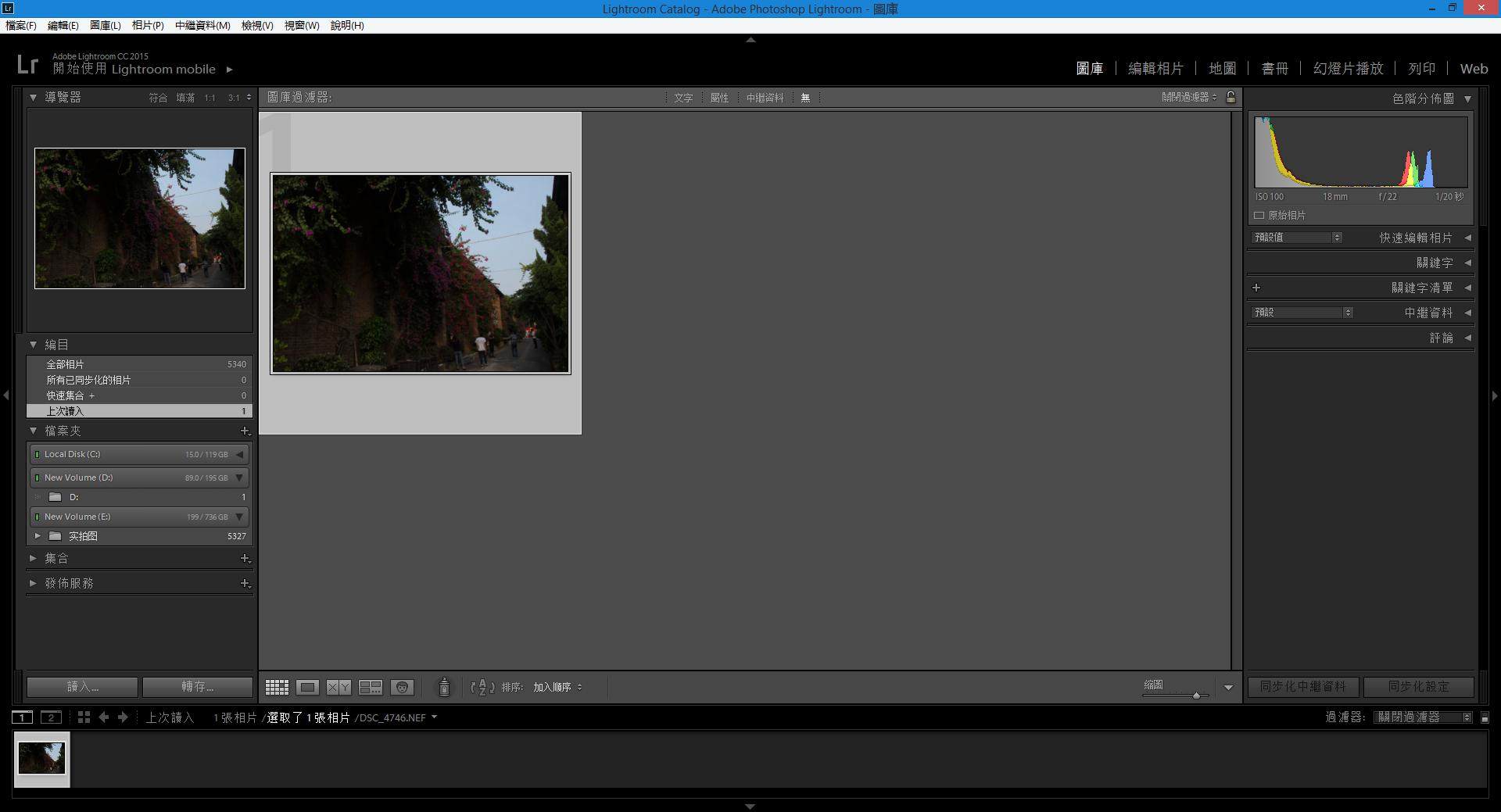The width and height of the screenshot is (1501, 812).
Task: Set navigator zoom to 1:1
Action: (210, 98)
